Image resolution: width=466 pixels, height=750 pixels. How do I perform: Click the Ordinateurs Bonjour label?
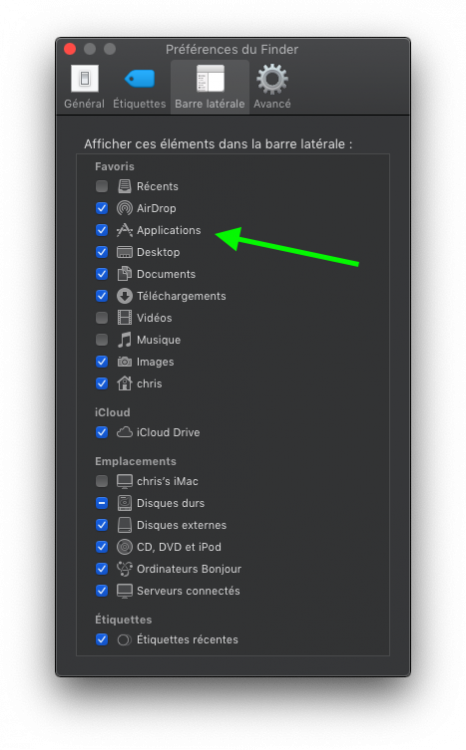coord(189,569)
